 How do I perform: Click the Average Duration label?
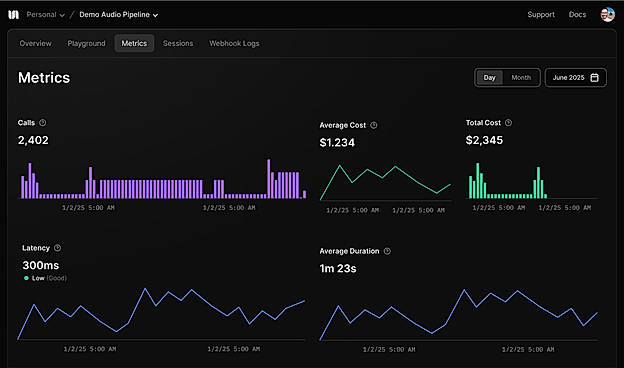[349, 251]
